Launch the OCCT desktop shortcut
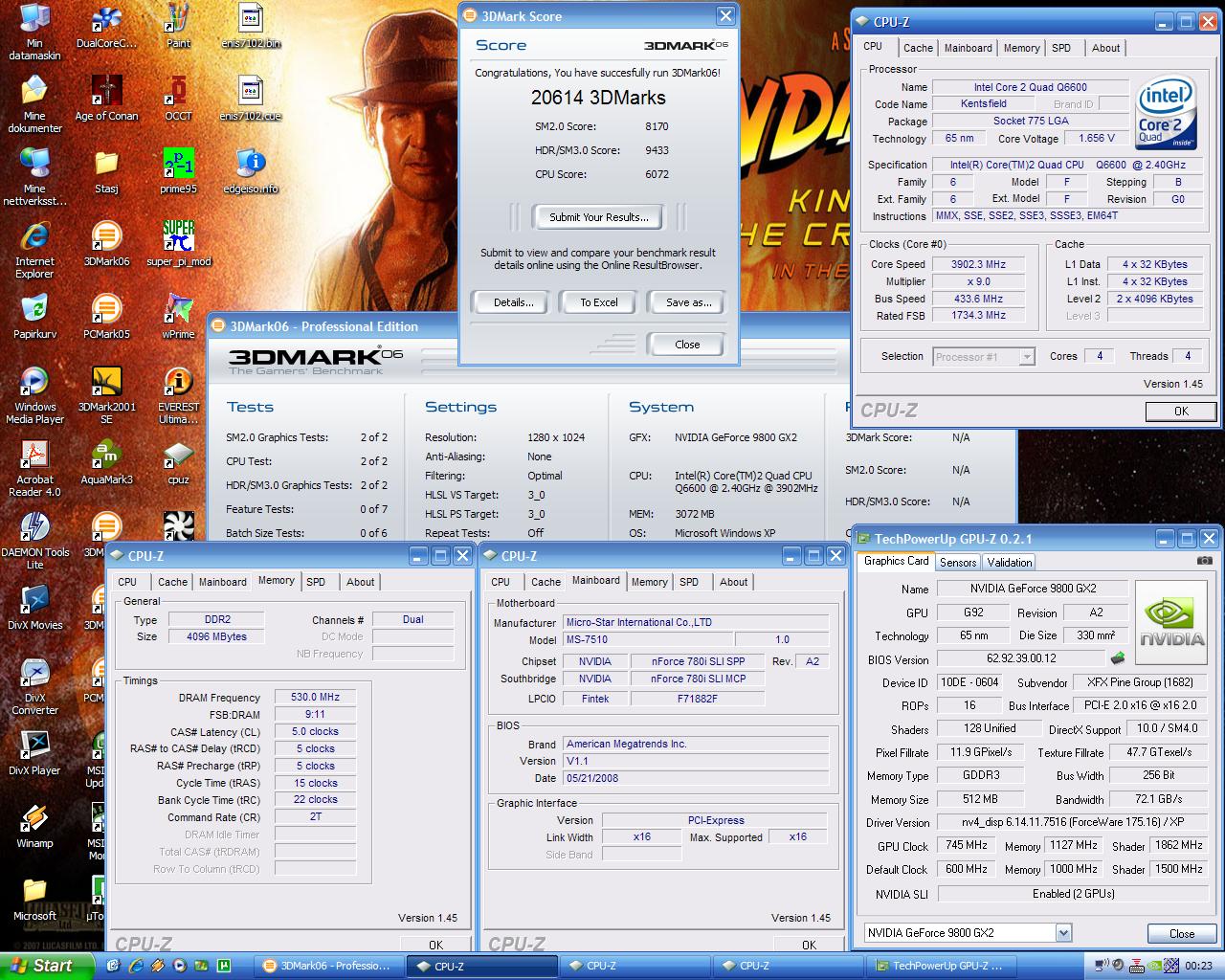 178,99
